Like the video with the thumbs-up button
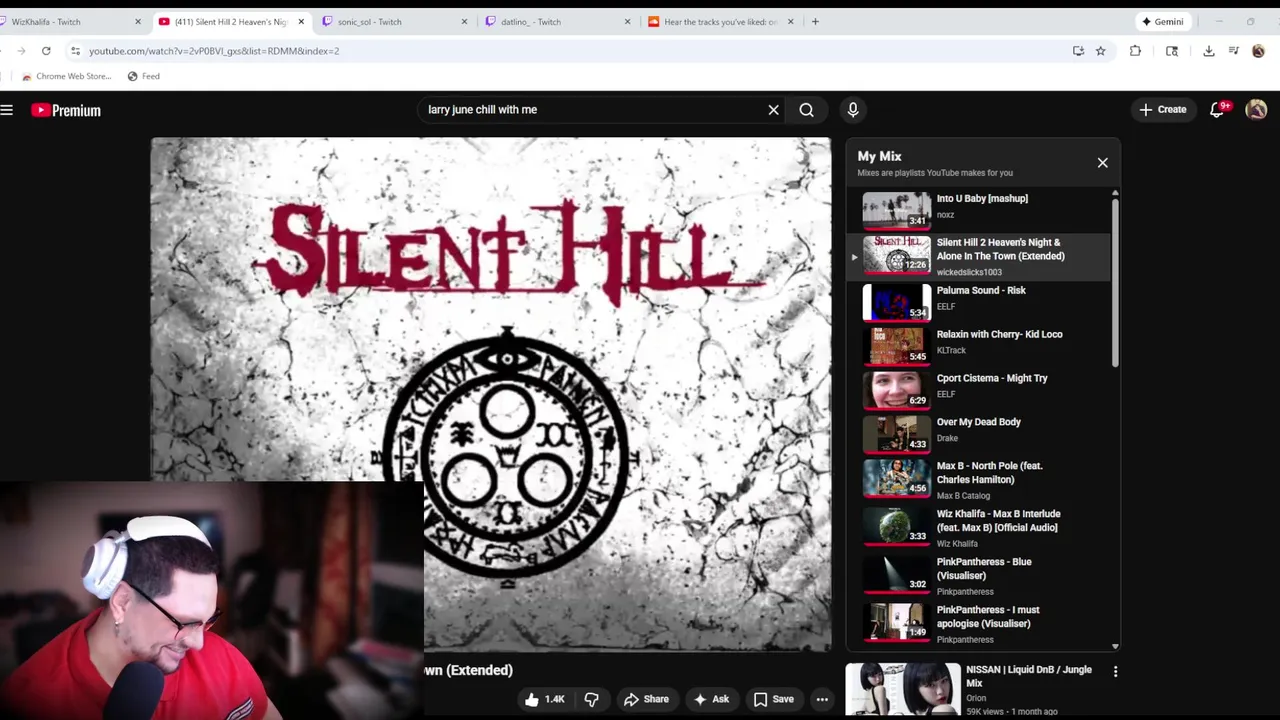 click(x=544, y=700)
